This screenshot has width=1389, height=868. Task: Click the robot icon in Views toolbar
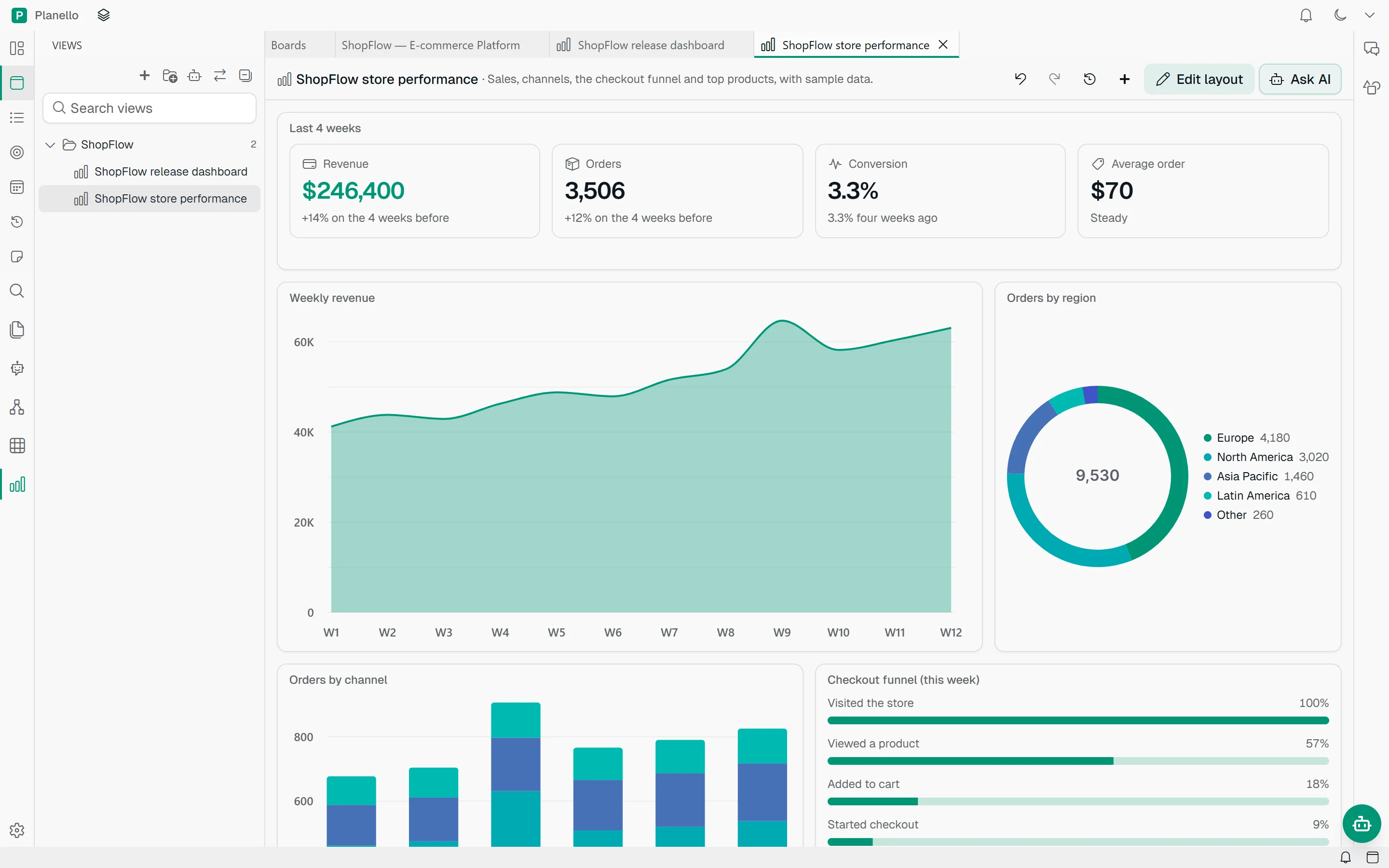point(194,75)
